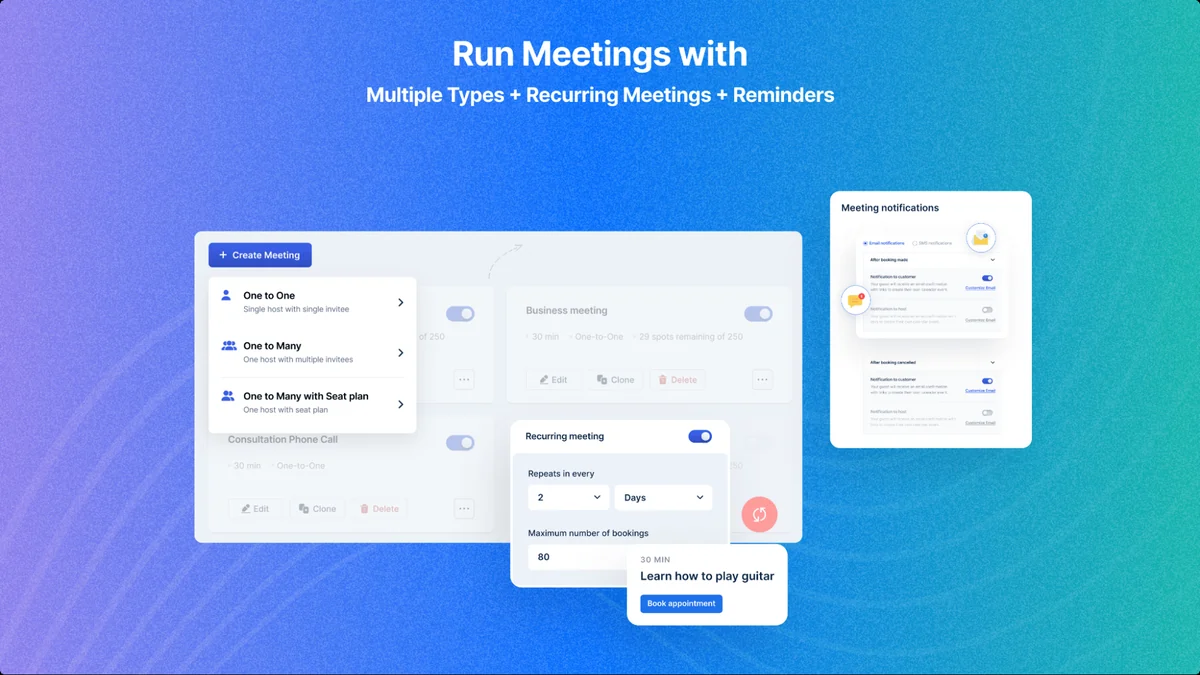Select the SMS notifications radio option
The height and width of the screenshot is (675, 1200).
932,243
